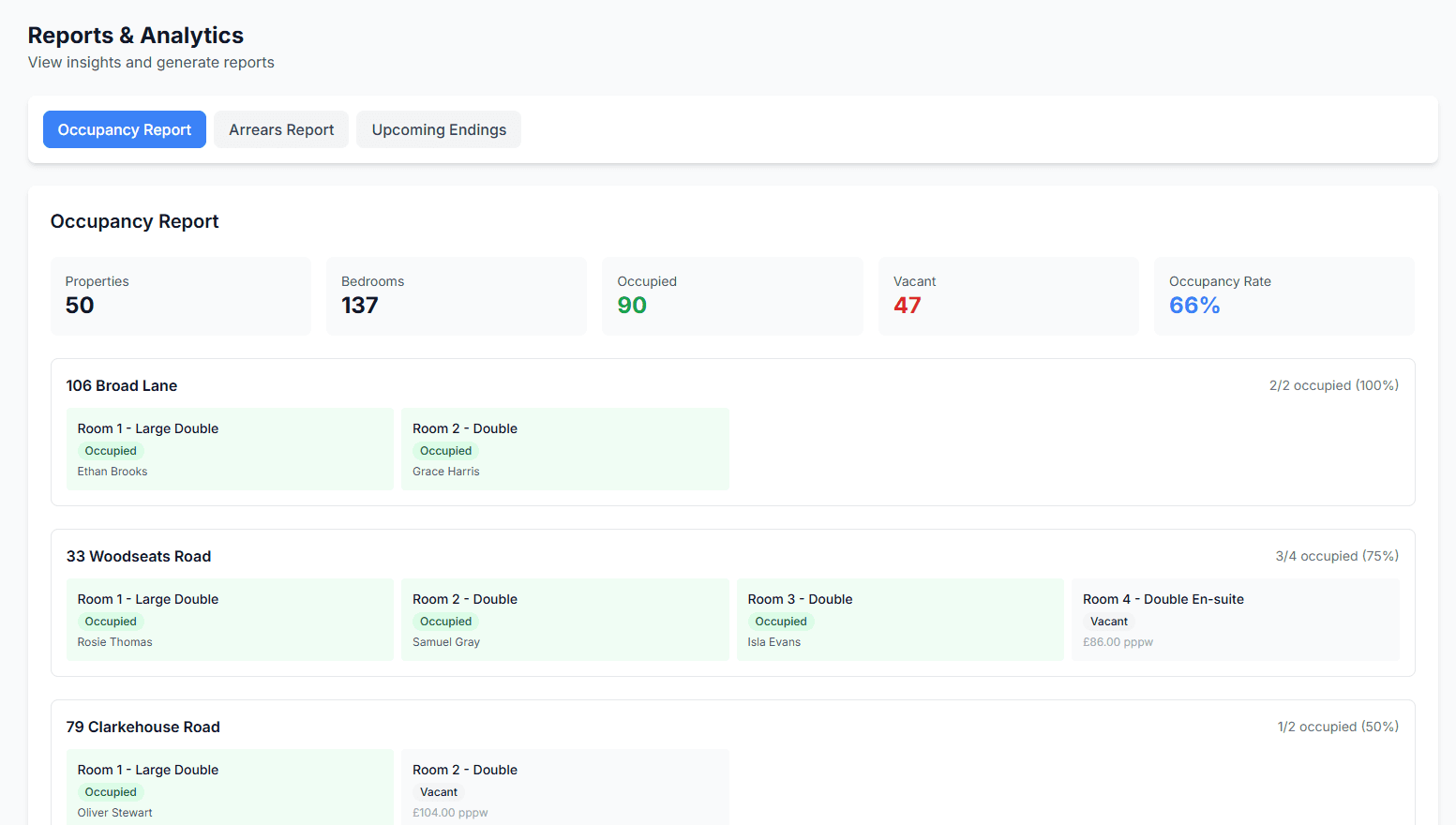Click the Occupied 90 stat card
Viewport: 1456px width, 825px height.
[x=732, y=296]
